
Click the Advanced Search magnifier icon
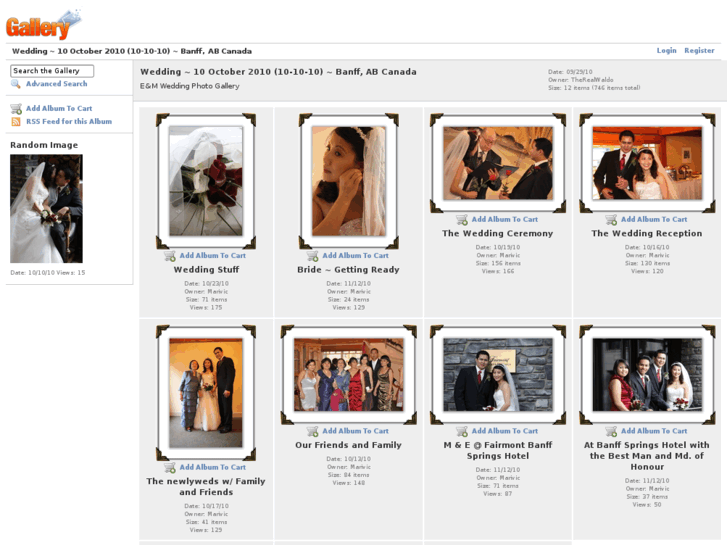pyautogui.click(x=16, y=84)
